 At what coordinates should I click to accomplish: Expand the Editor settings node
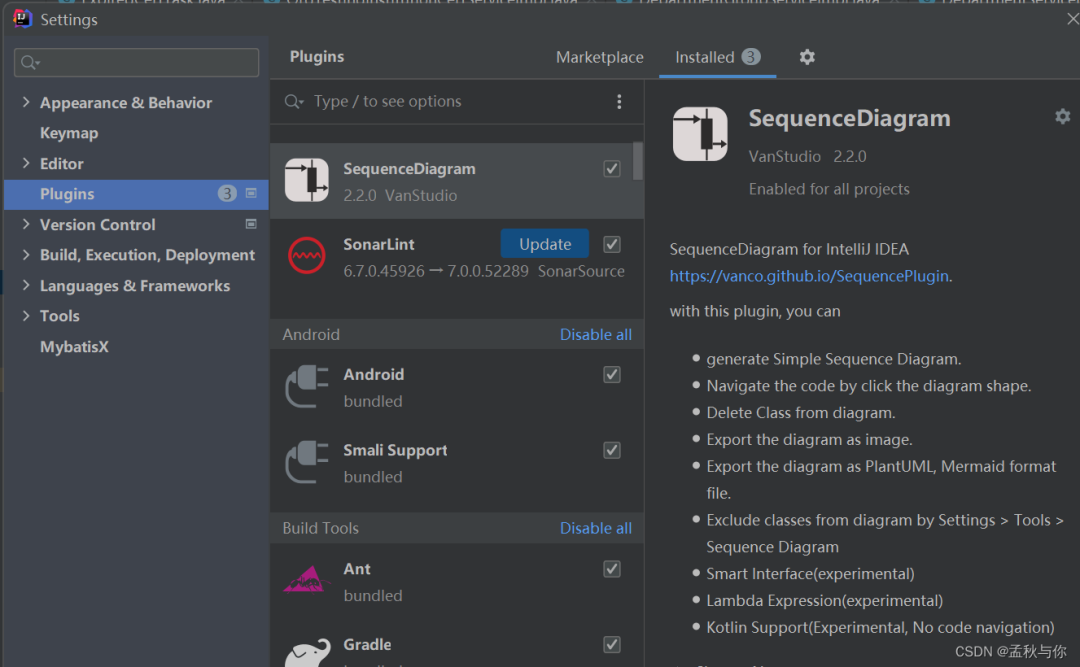click(26, 163)
